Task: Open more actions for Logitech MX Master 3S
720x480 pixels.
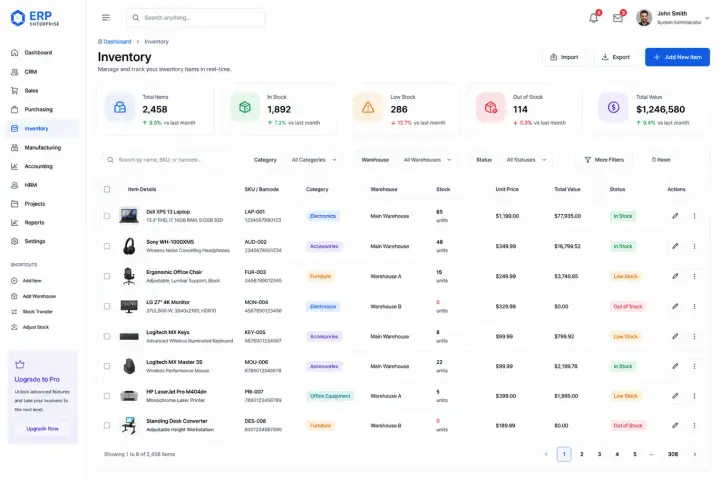Action: click(694, 366)
